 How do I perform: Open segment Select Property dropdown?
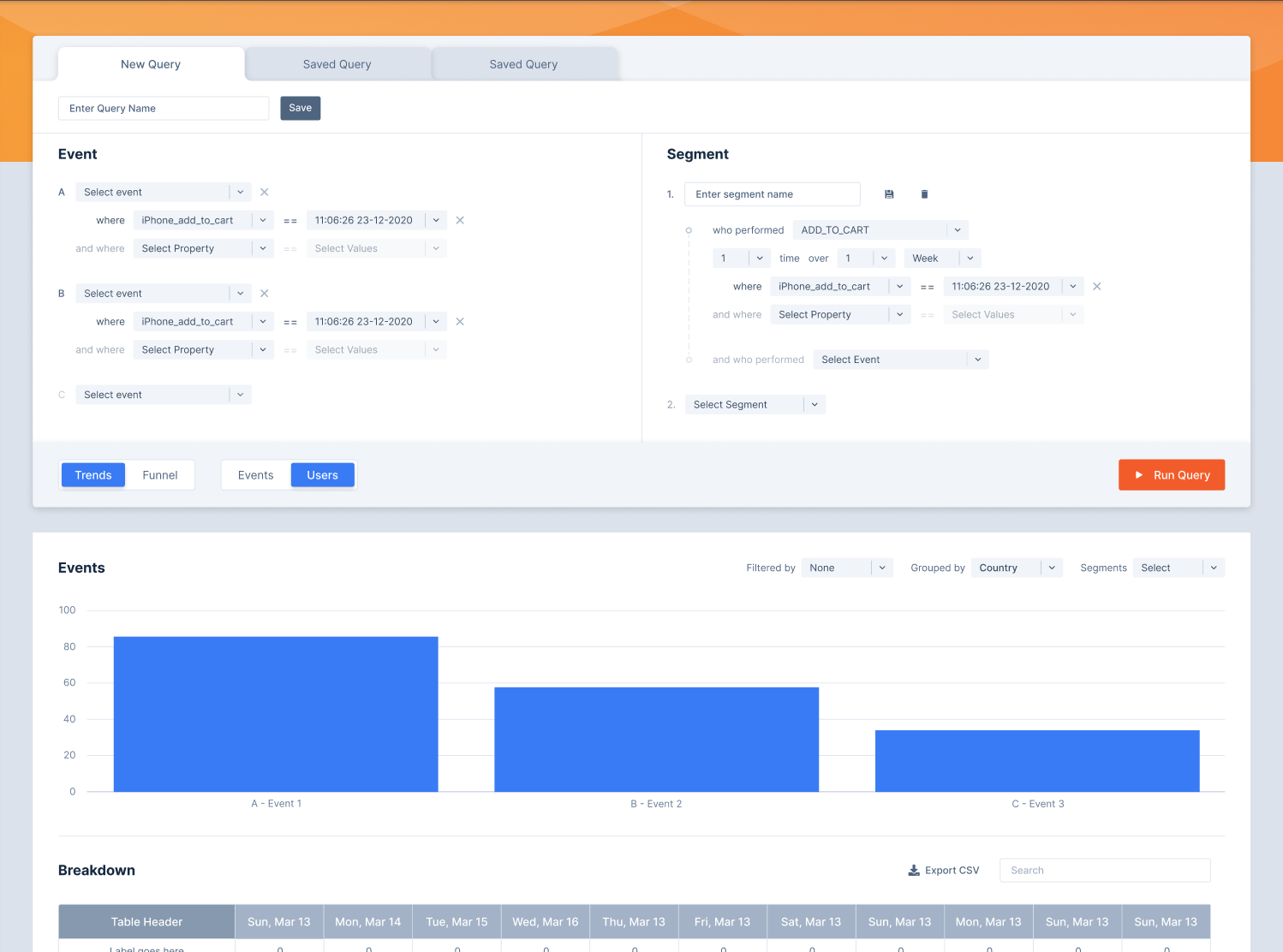point(841,315)
